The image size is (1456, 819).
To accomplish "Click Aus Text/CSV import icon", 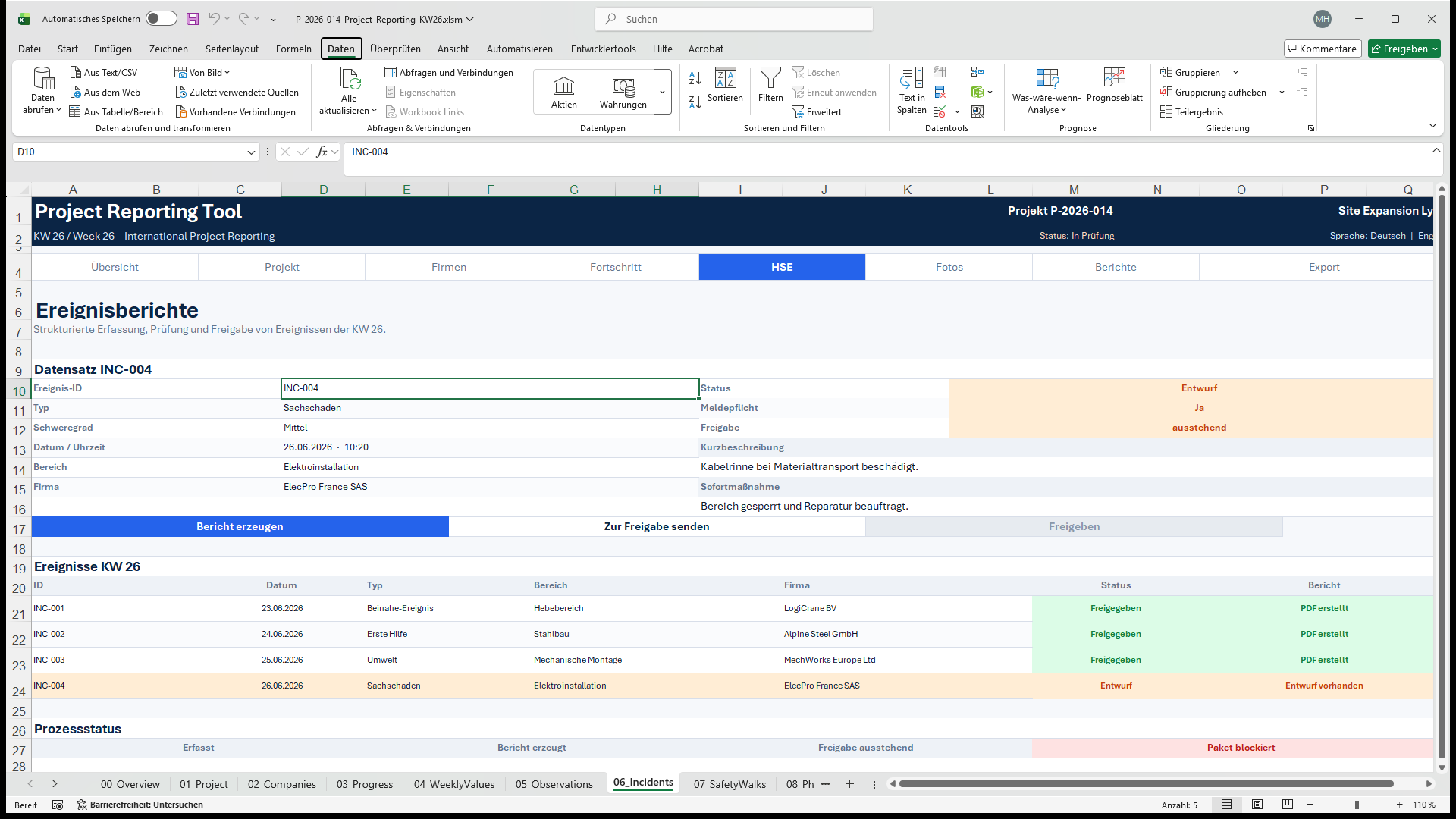I will pyautogui.click(x=76, y=72).
